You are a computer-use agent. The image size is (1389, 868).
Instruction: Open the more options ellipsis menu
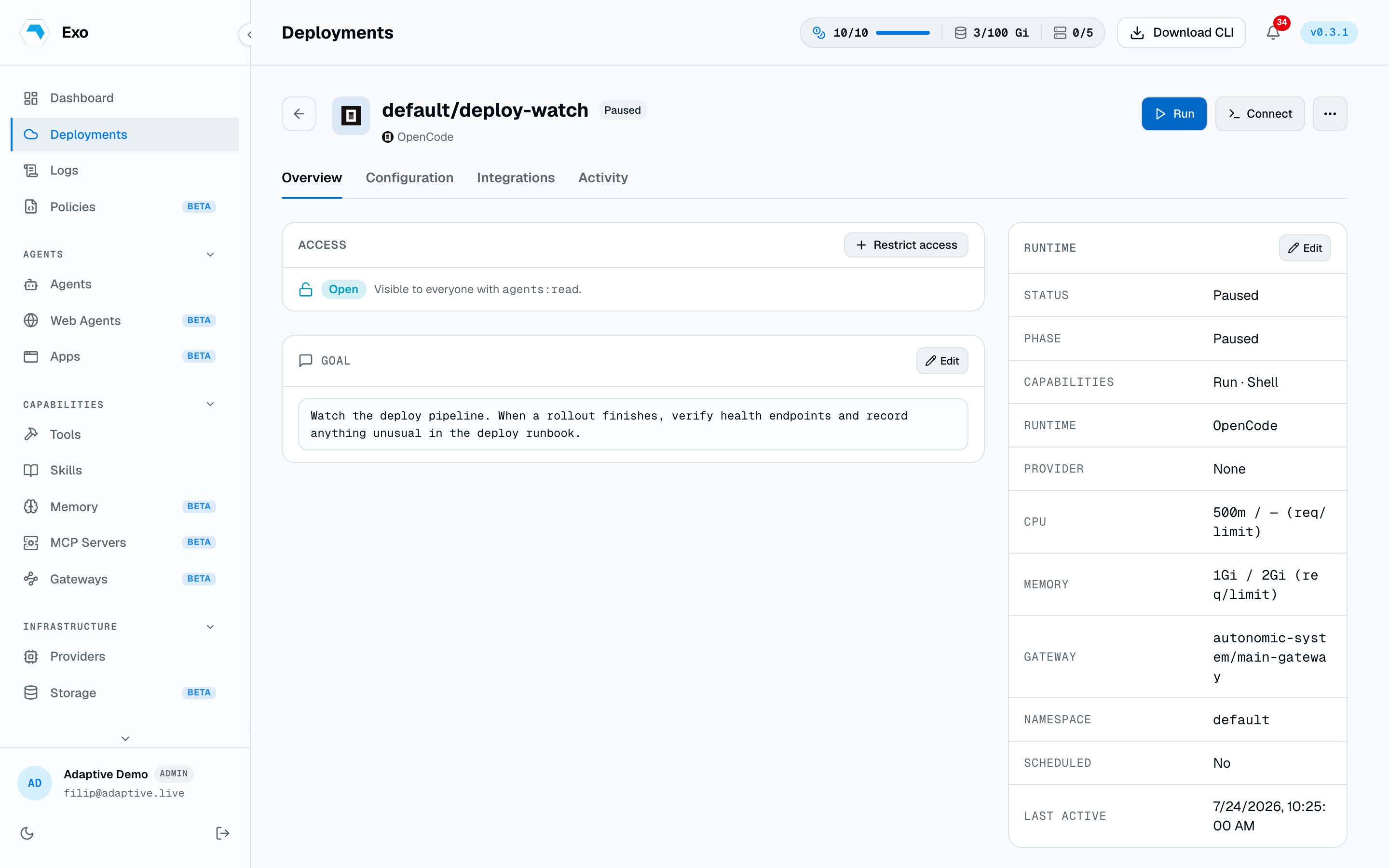tap(1330, 114)
